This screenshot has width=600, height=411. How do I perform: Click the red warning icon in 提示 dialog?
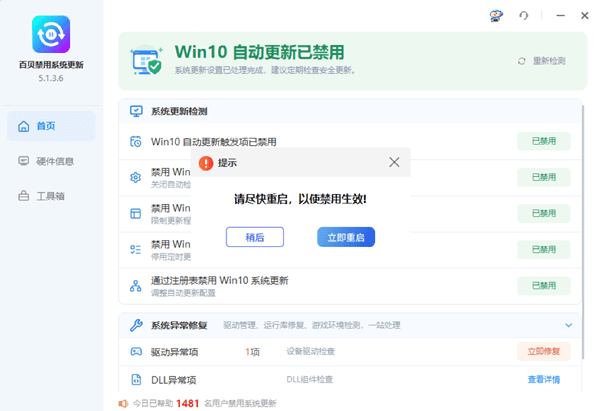[206, 163]
